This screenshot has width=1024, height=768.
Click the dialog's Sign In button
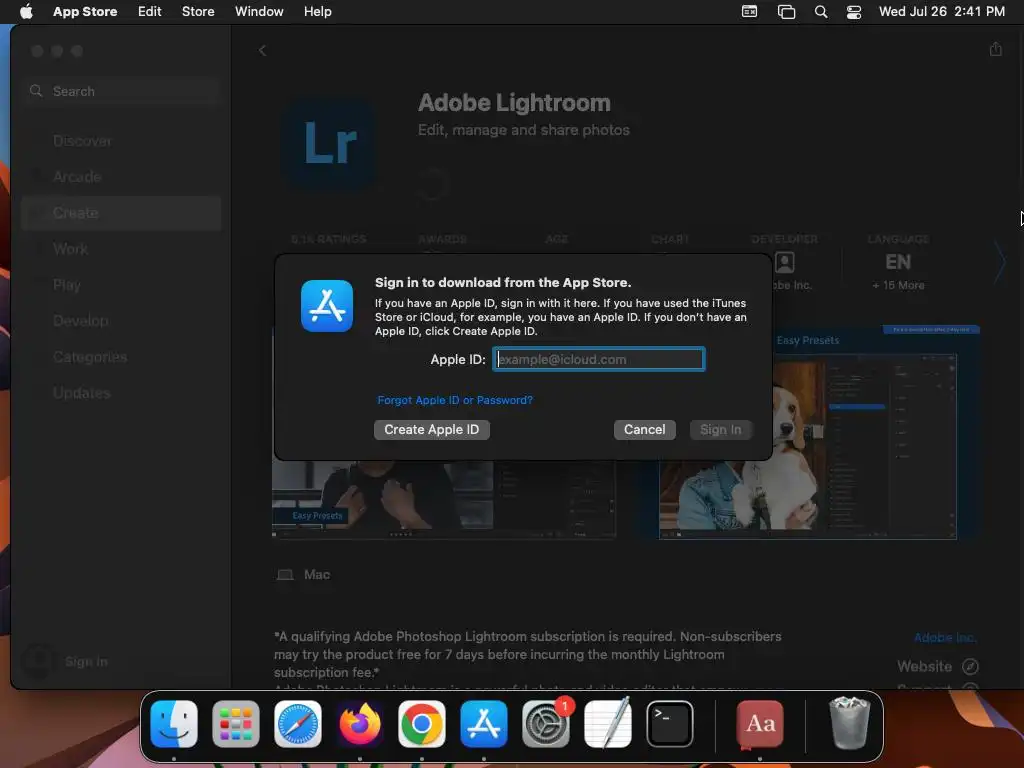click(x=721, y=430)
